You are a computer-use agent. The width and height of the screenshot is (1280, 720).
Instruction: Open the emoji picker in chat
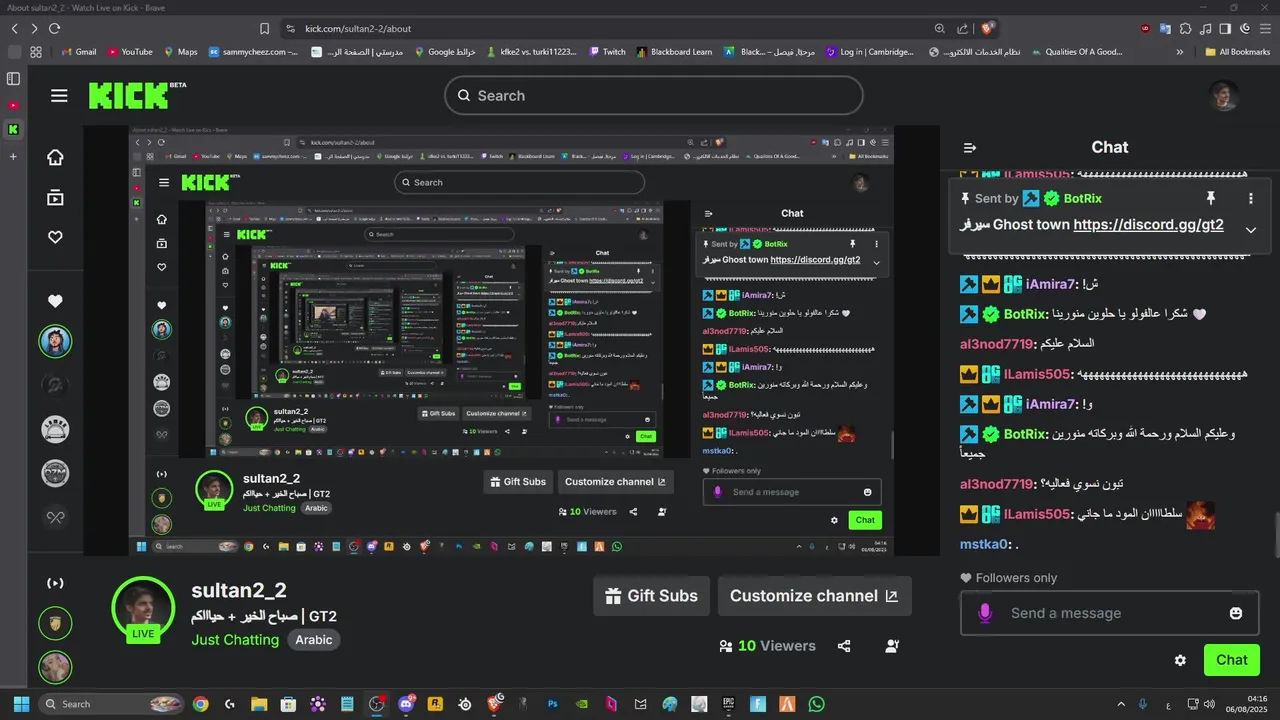(1236, 613)
